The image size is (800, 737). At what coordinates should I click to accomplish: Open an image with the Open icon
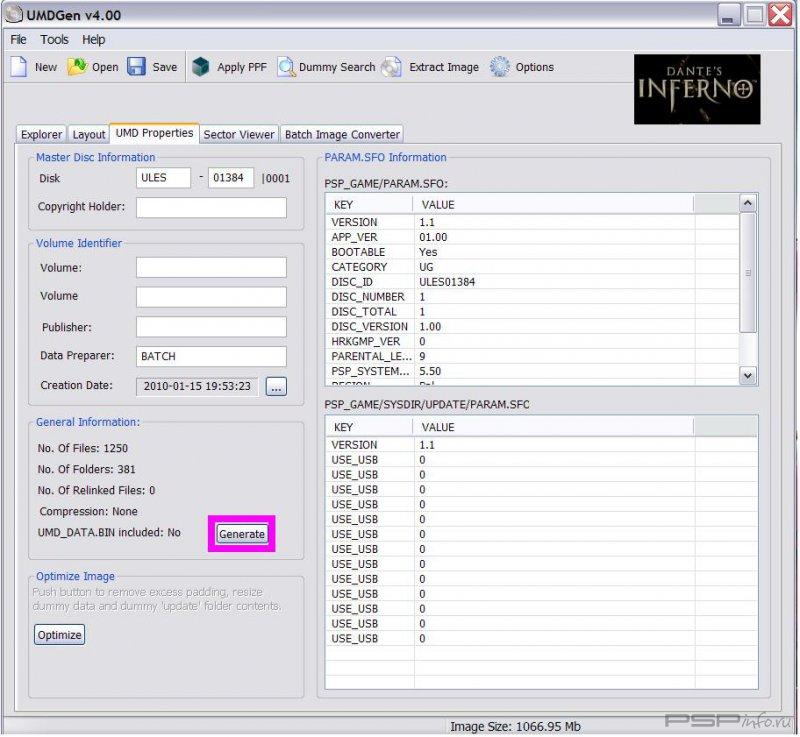[77, 67]
